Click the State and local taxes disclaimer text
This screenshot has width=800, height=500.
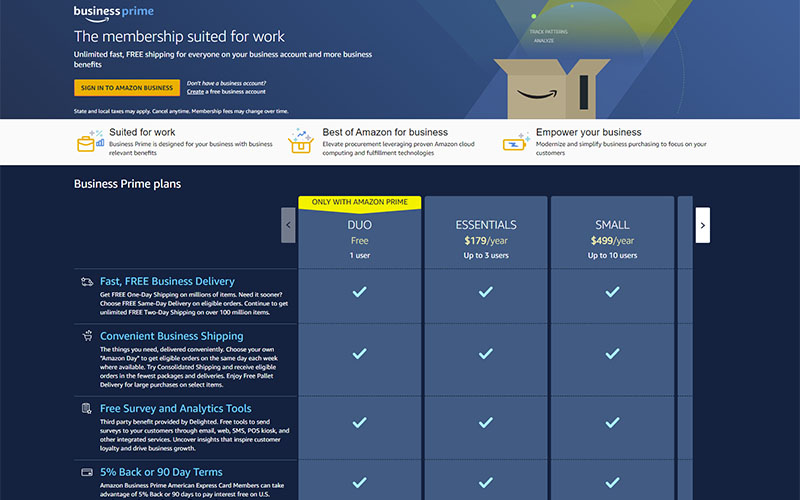click(x=181, y=111)
